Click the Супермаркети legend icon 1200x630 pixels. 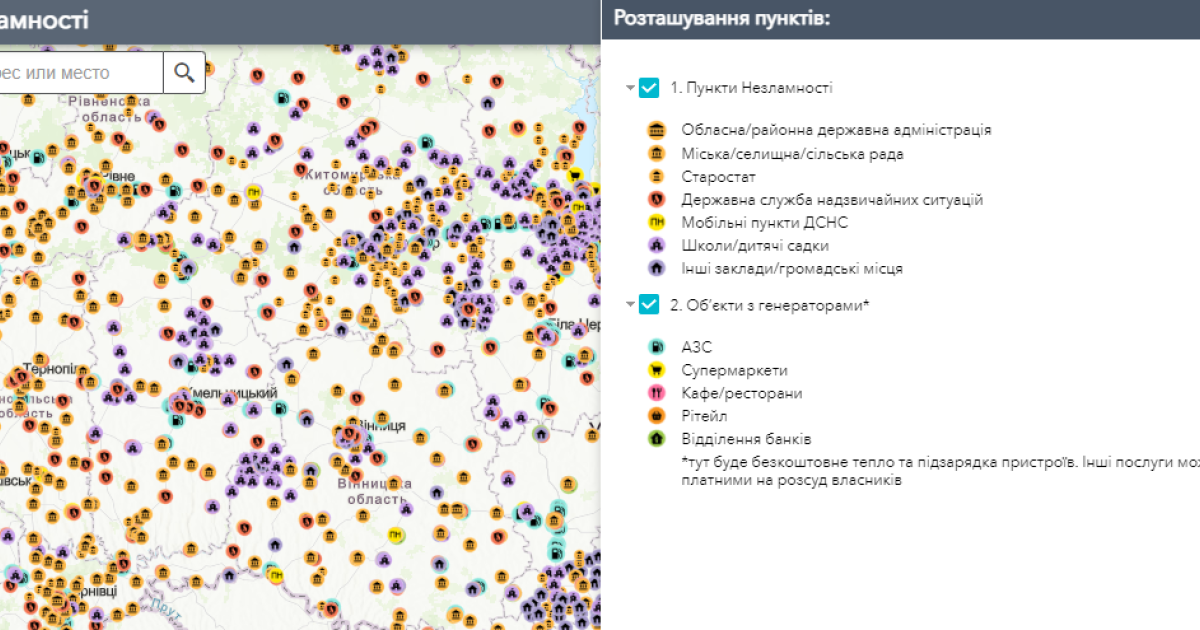click(657, 370)
